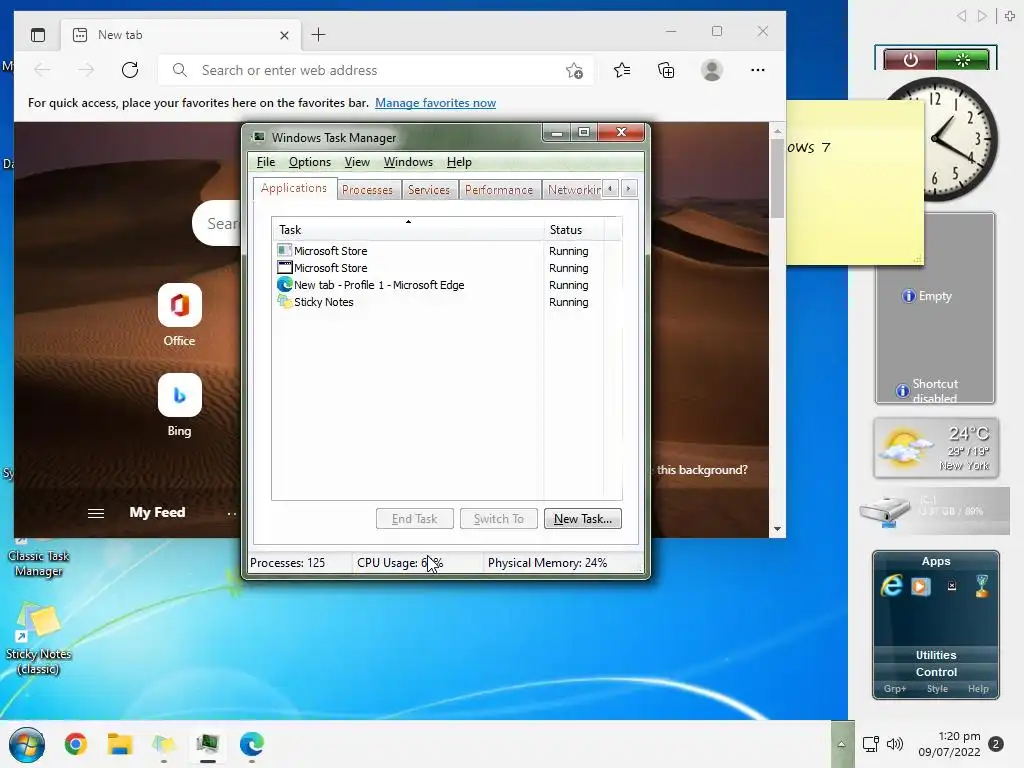Viewport: 1024px width, 768px height.
Task: Switch to Sticky Notes on the taskbar
Action: point(164,744)
